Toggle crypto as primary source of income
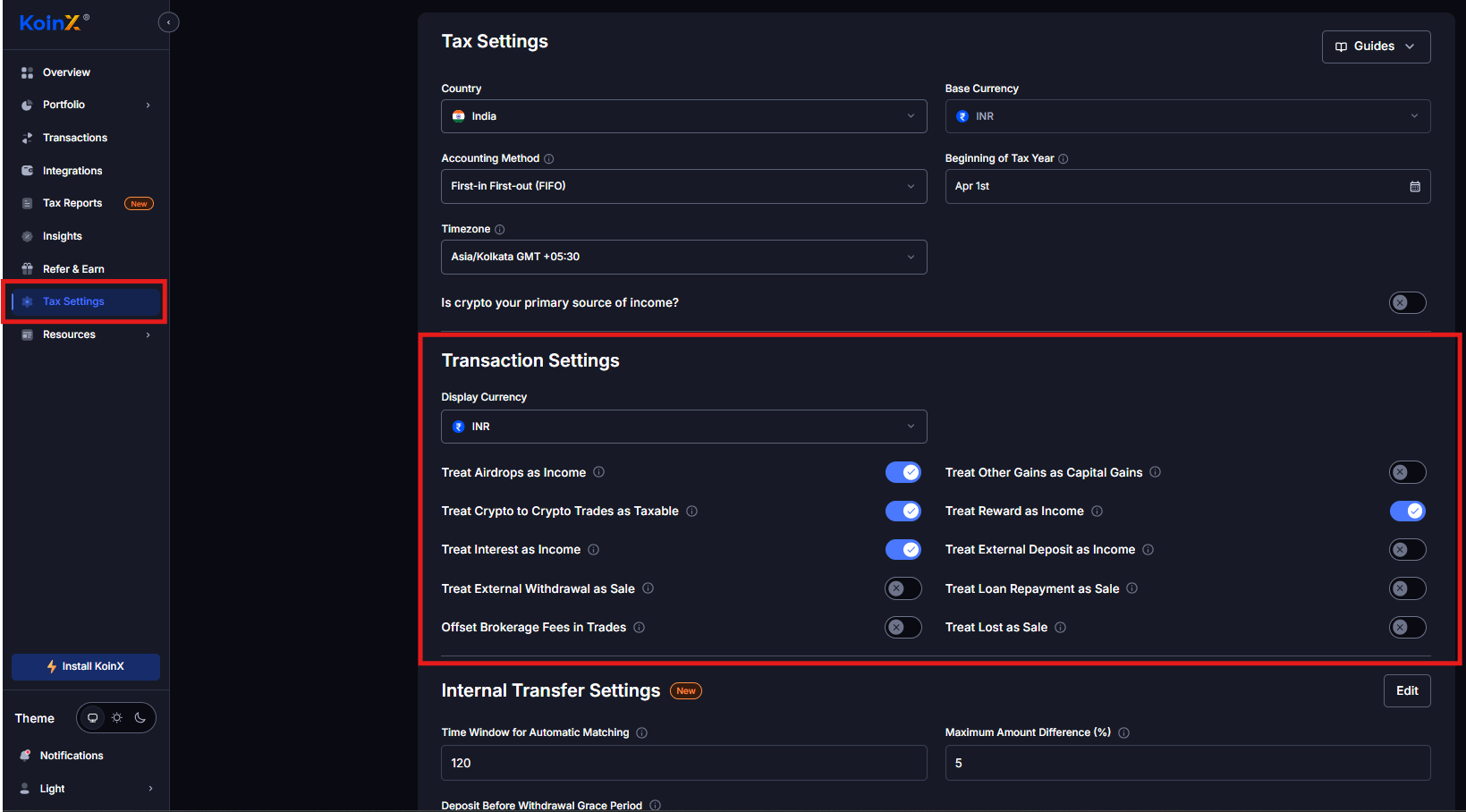 (x=1408, y=303)
